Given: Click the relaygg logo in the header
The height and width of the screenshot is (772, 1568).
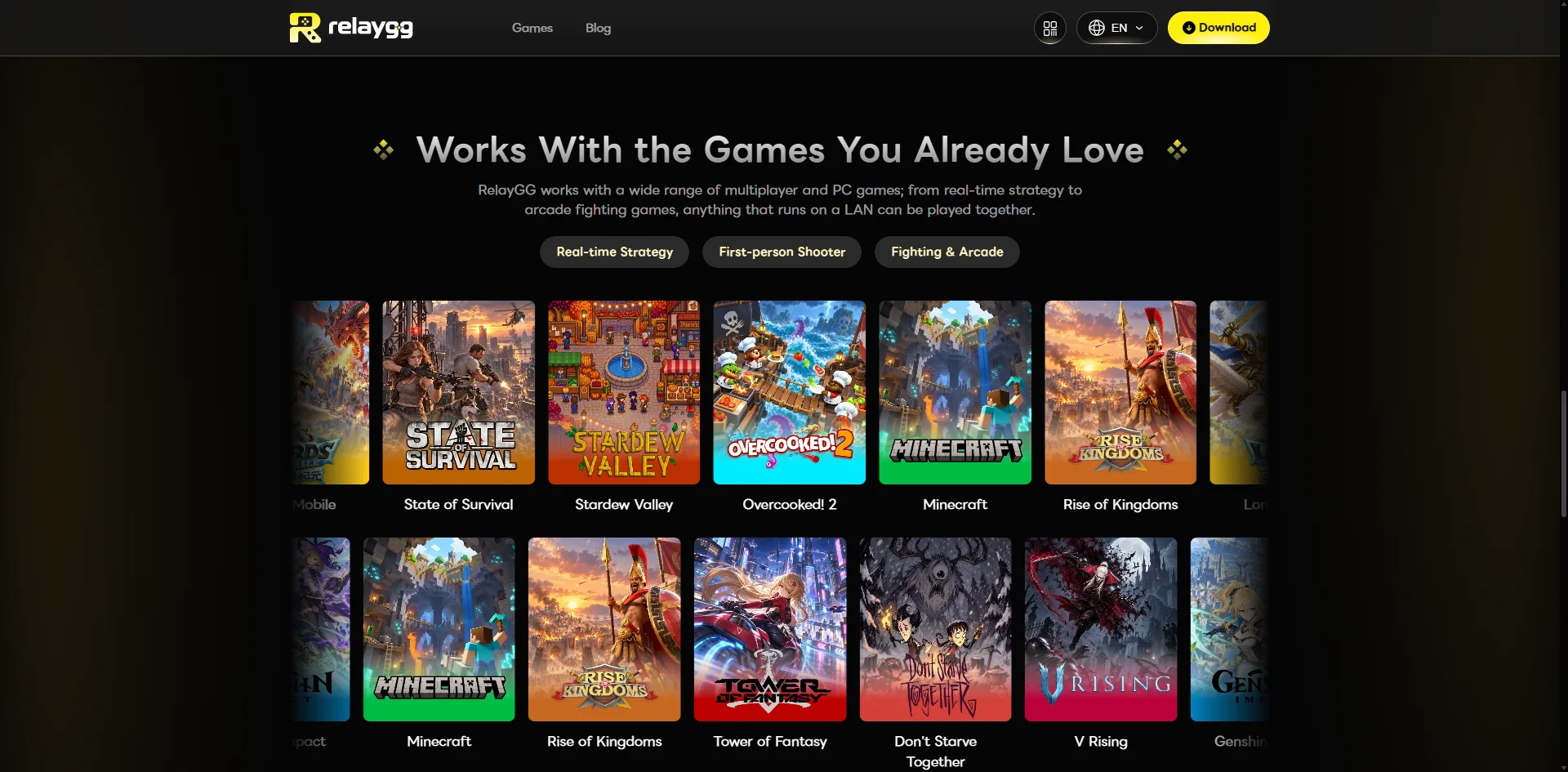Looking at the screenshot, I should [x=351, y=28].
